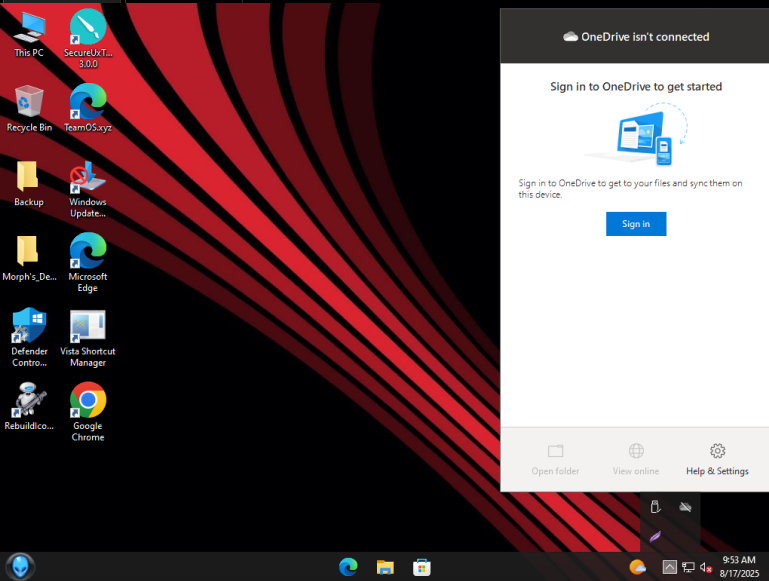Click the USB safely remove tray icon

655,507
